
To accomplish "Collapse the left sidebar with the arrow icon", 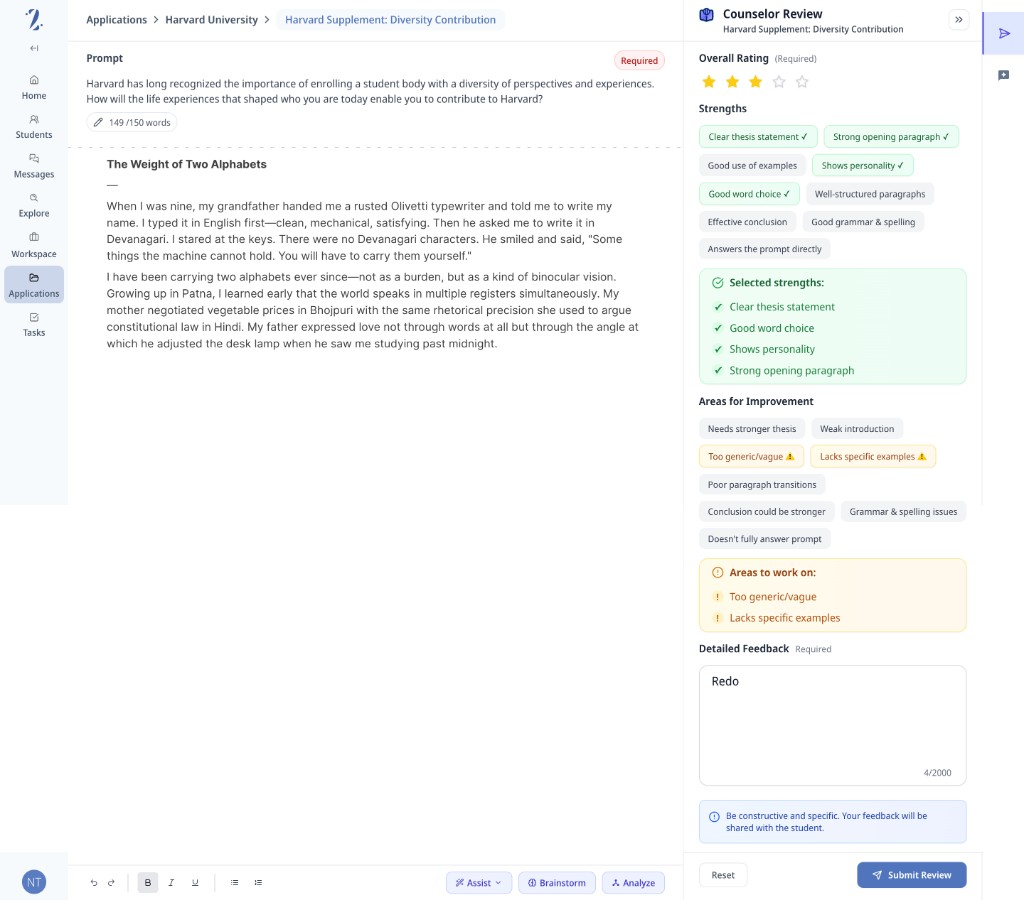I will (34, 48).
